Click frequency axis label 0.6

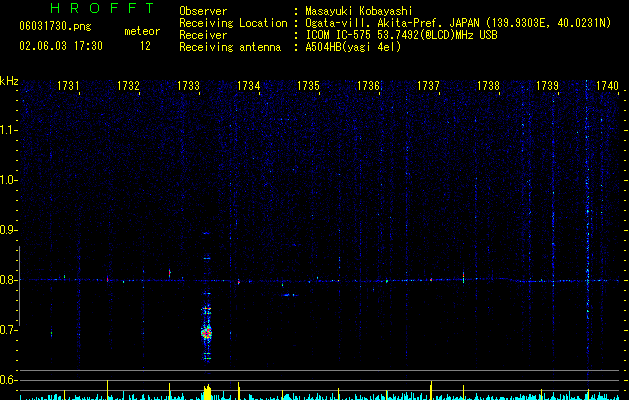[x=8, y=380]
